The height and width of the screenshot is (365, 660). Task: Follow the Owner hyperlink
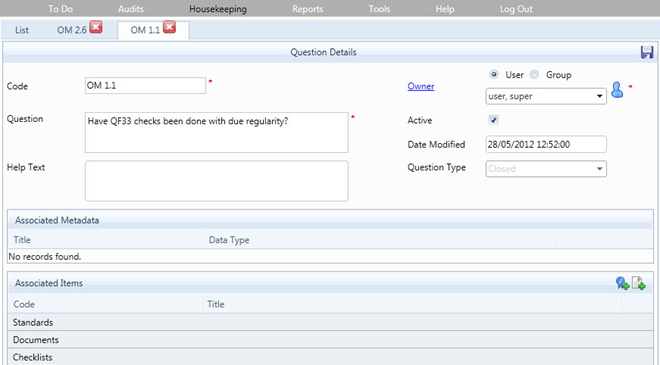(x=420, y=86)
